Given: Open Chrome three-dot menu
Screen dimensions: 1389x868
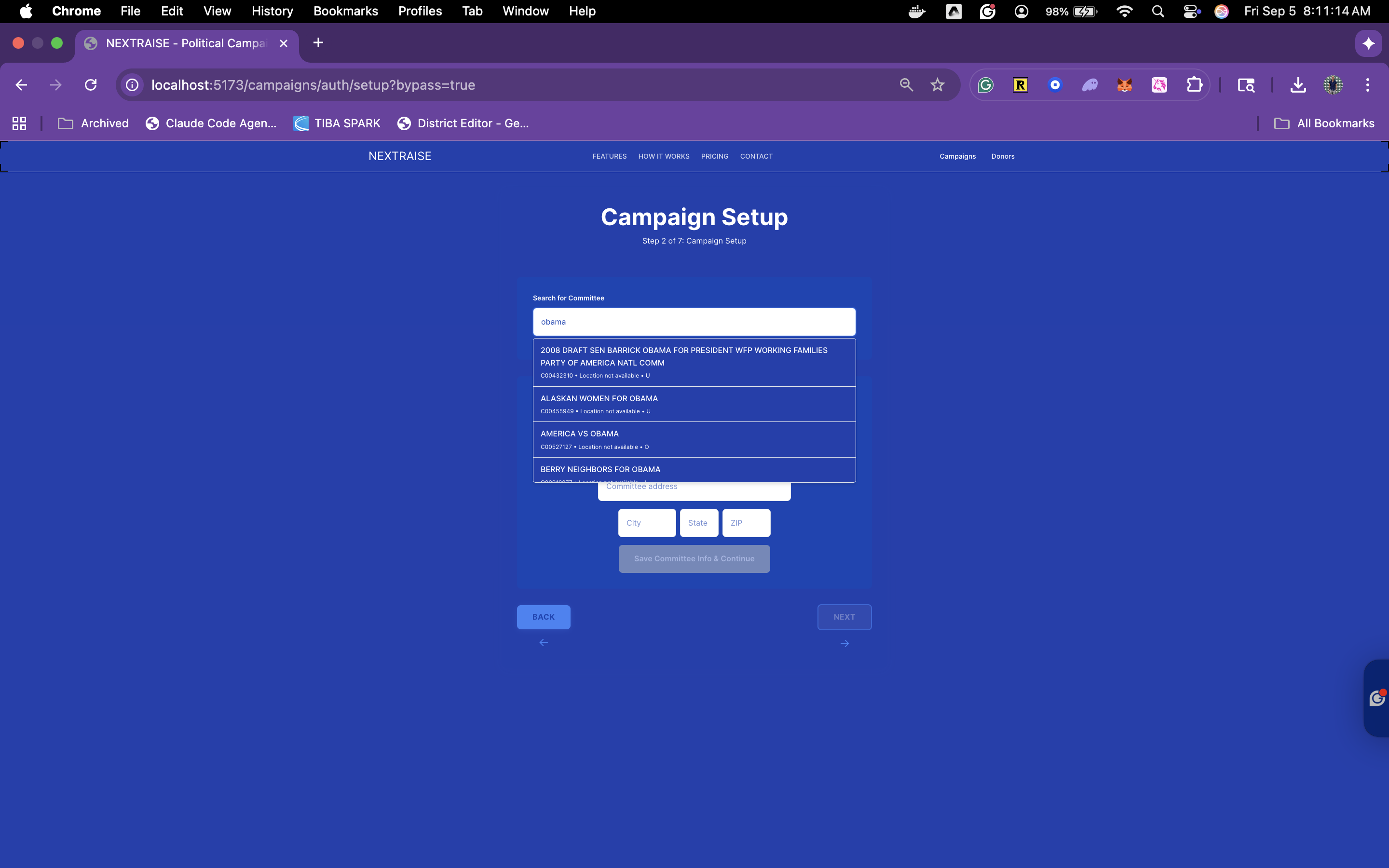Looking at the screenshot, I should click(1367, 85).
